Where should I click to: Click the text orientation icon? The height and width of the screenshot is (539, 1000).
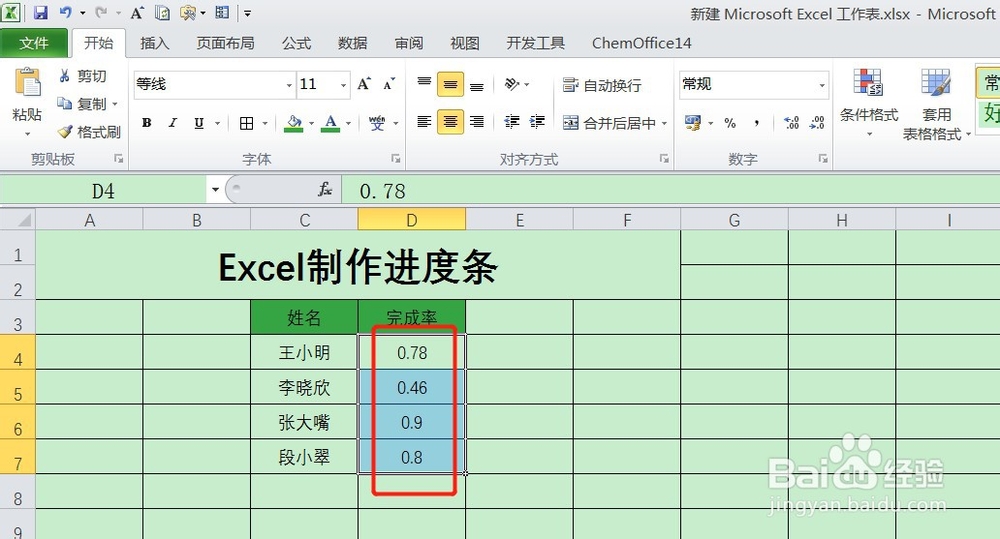tap(512, 84)
